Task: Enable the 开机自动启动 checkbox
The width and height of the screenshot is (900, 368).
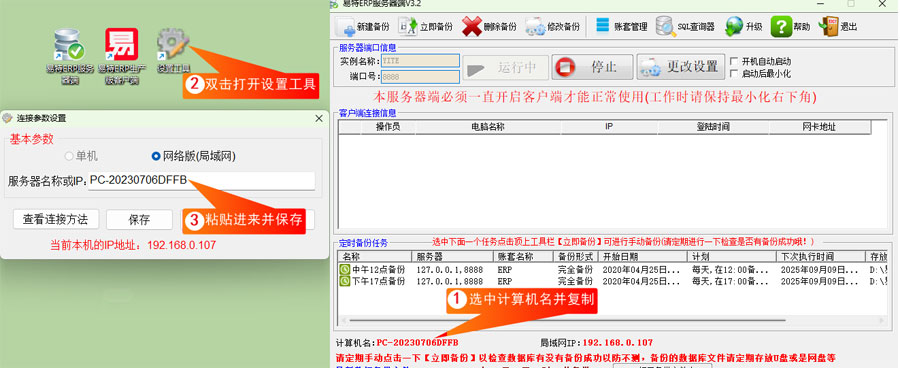Action: pos(734,61)
